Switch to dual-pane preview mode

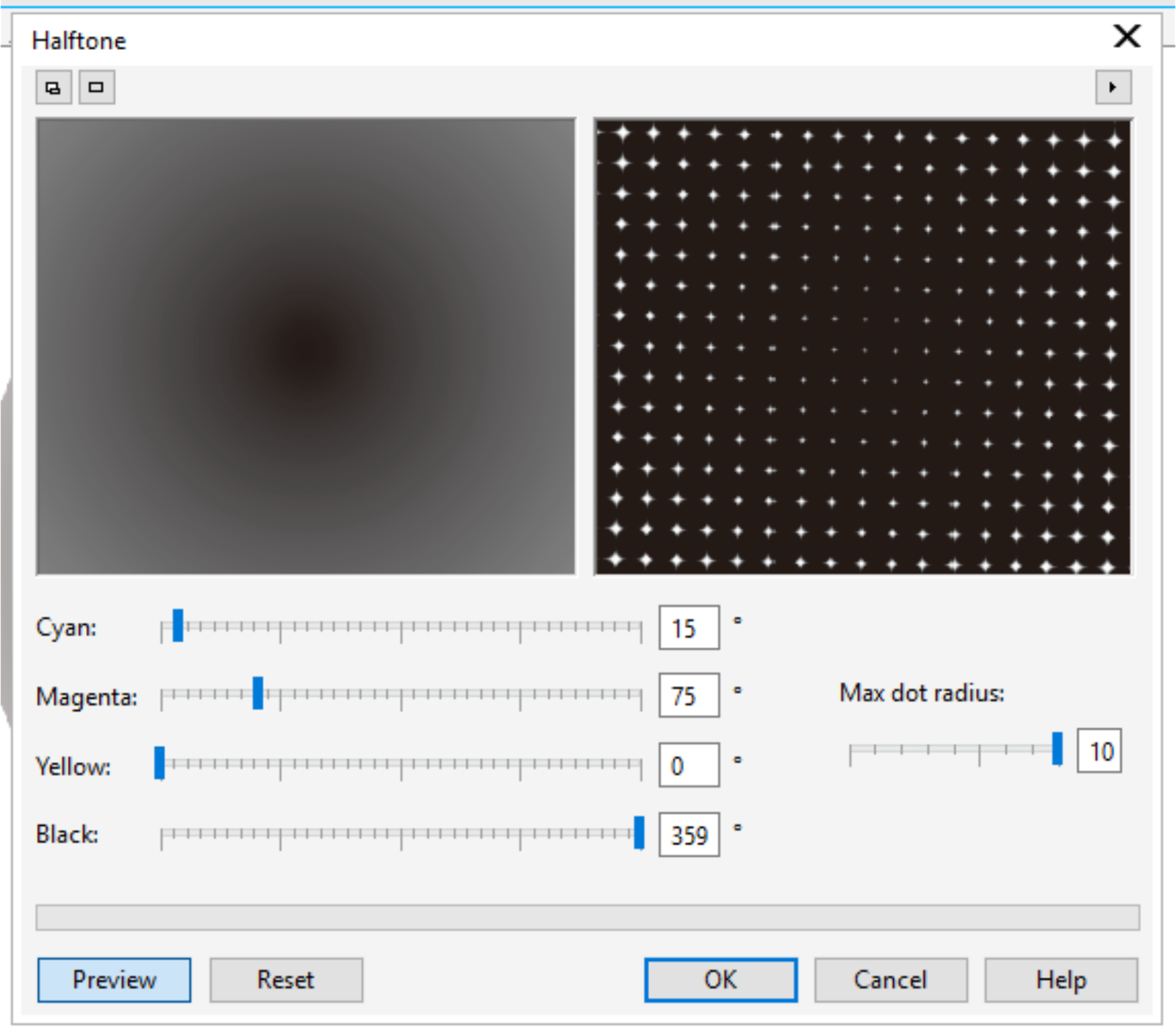point(52,87)
